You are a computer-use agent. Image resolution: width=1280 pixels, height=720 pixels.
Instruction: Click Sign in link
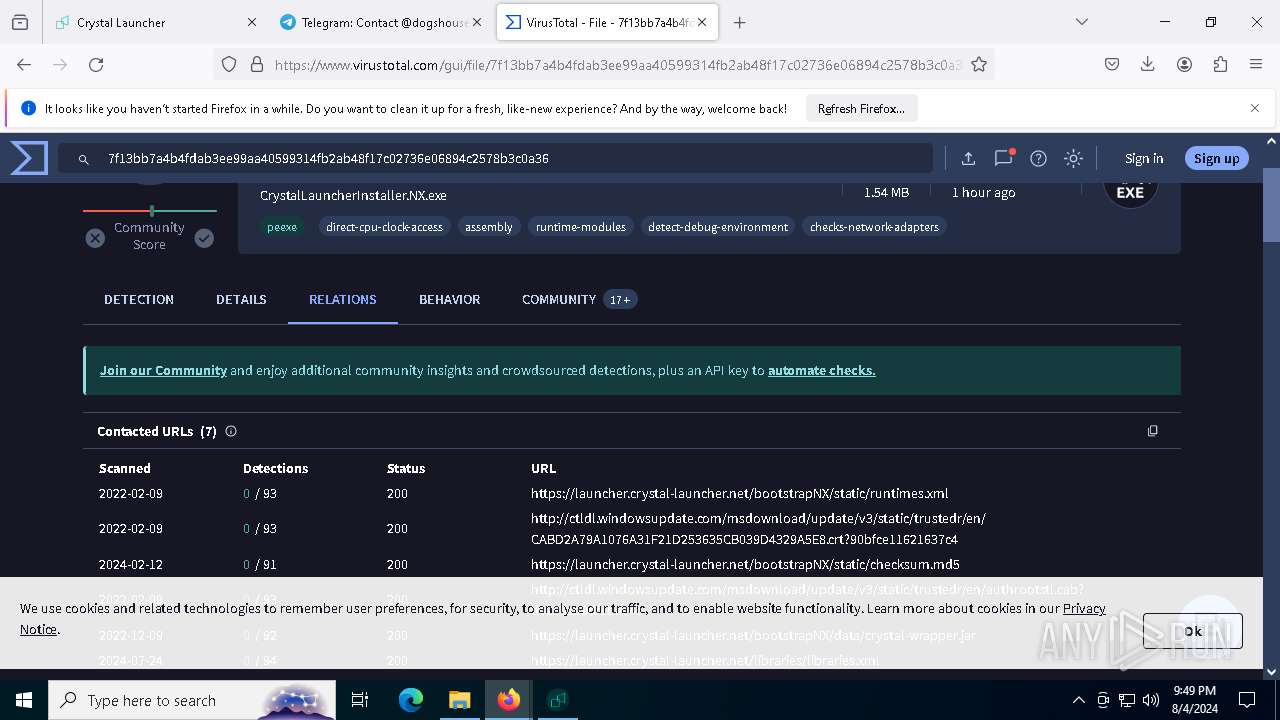tap(1144, 158)
